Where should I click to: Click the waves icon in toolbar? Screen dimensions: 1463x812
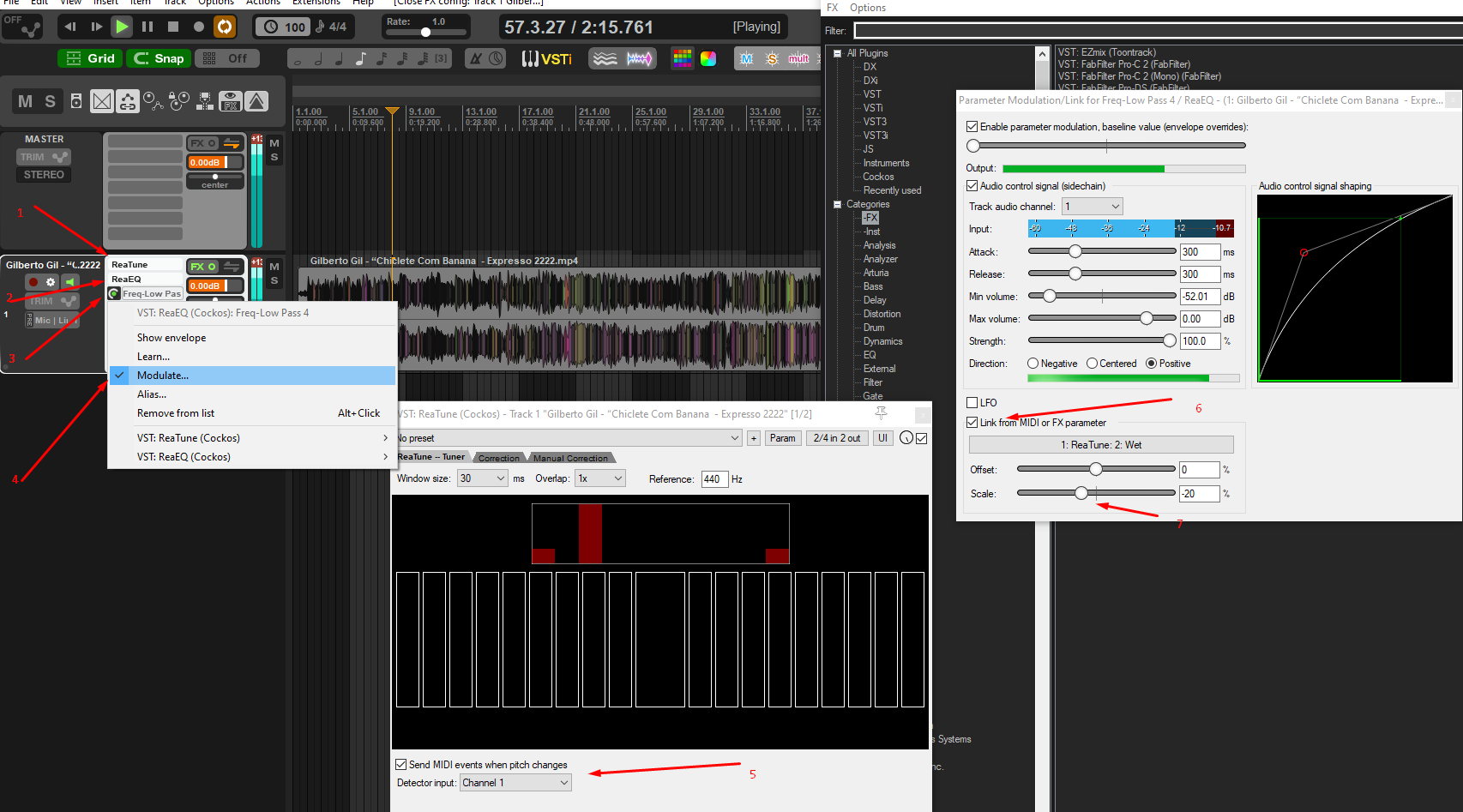pos(605,58)
